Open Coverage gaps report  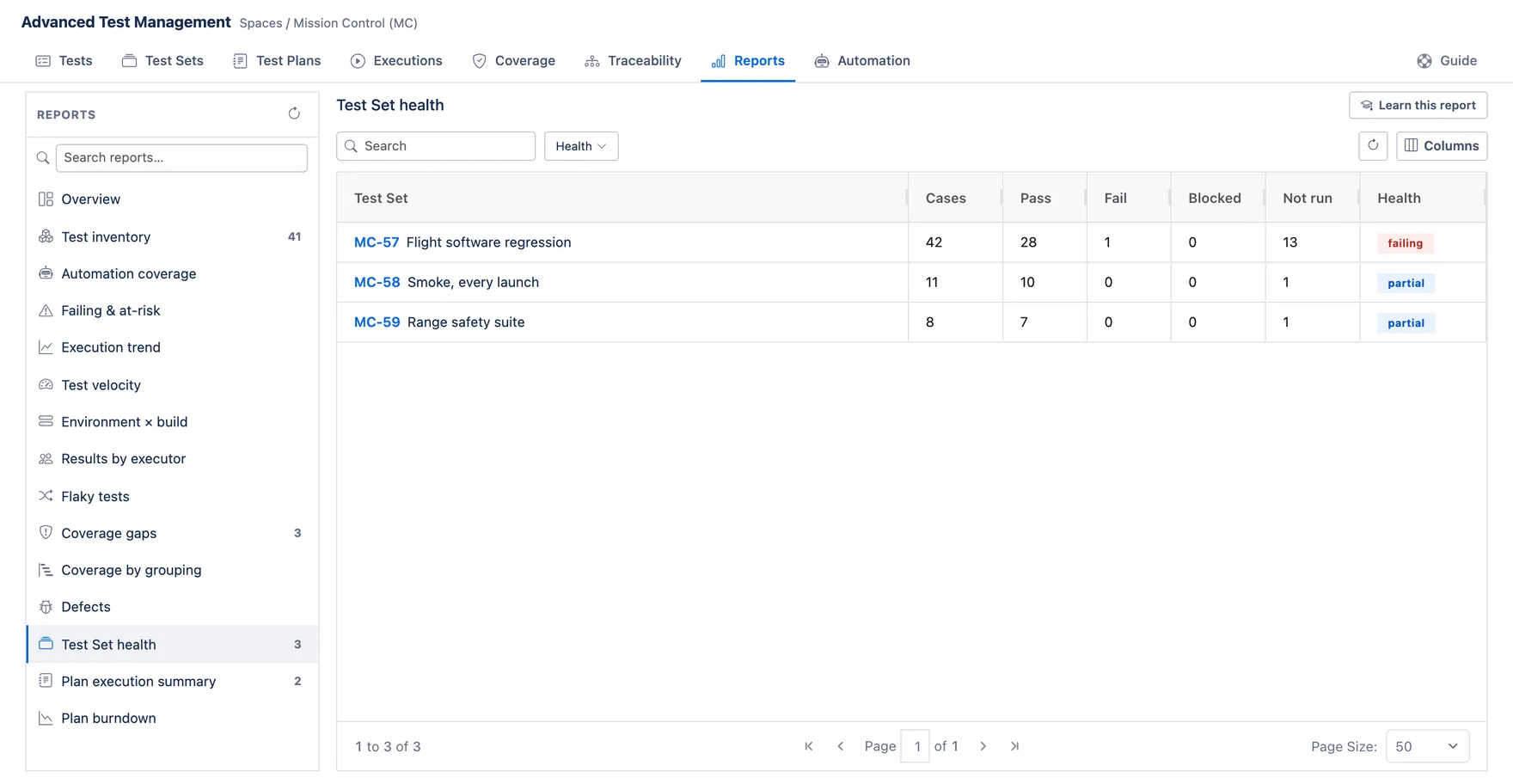coord(173,533)
